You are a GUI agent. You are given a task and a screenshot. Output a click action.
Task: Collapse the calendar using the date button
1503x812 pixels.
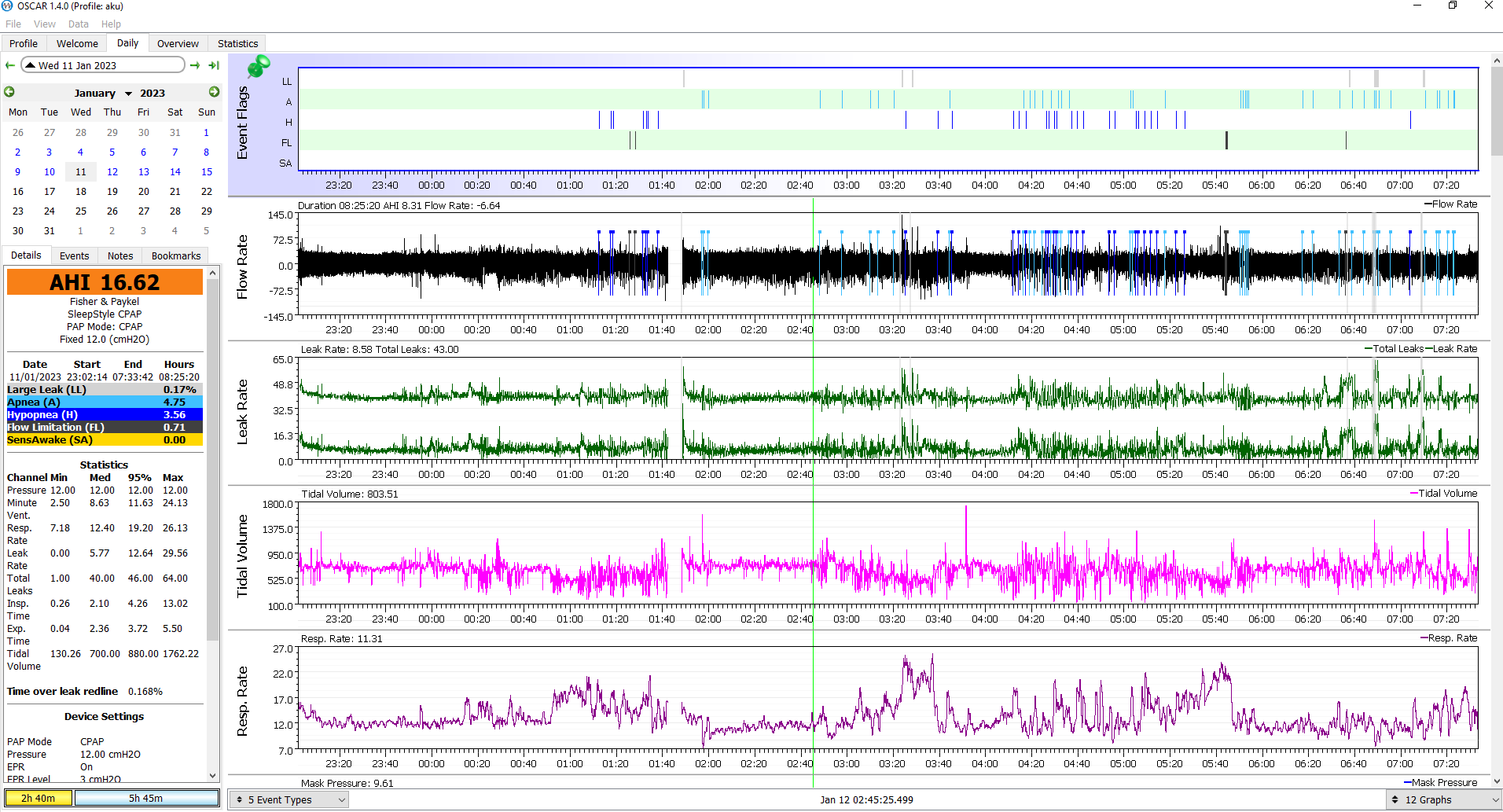pos(103,65)
